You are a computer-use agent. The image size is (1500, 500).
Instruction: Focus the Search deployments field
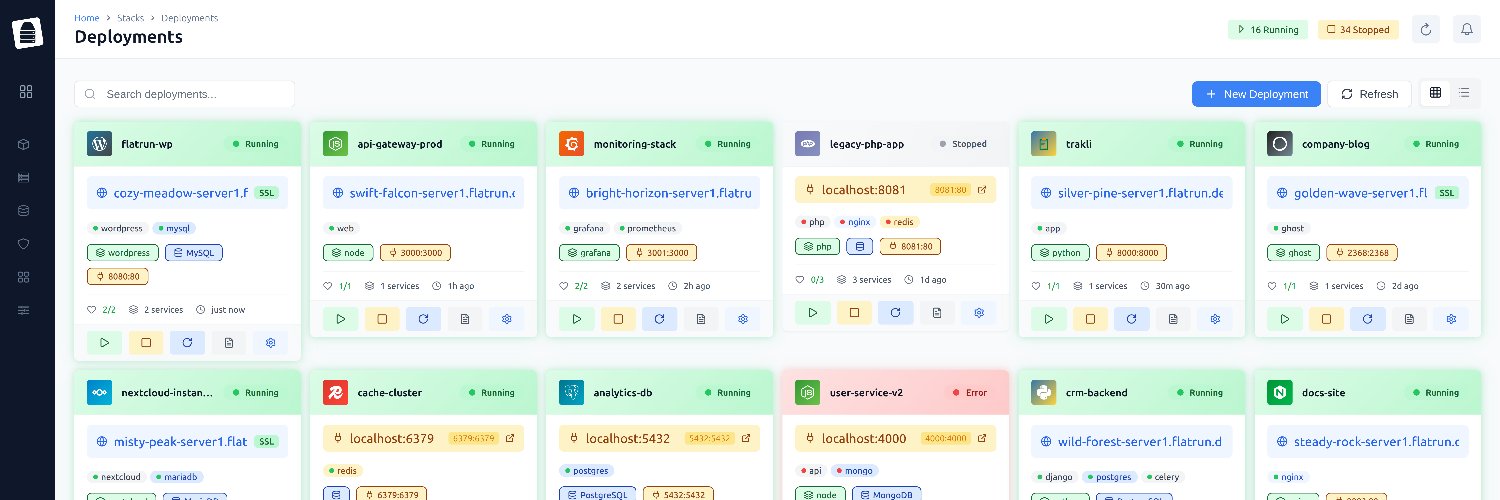click(184, 94)
